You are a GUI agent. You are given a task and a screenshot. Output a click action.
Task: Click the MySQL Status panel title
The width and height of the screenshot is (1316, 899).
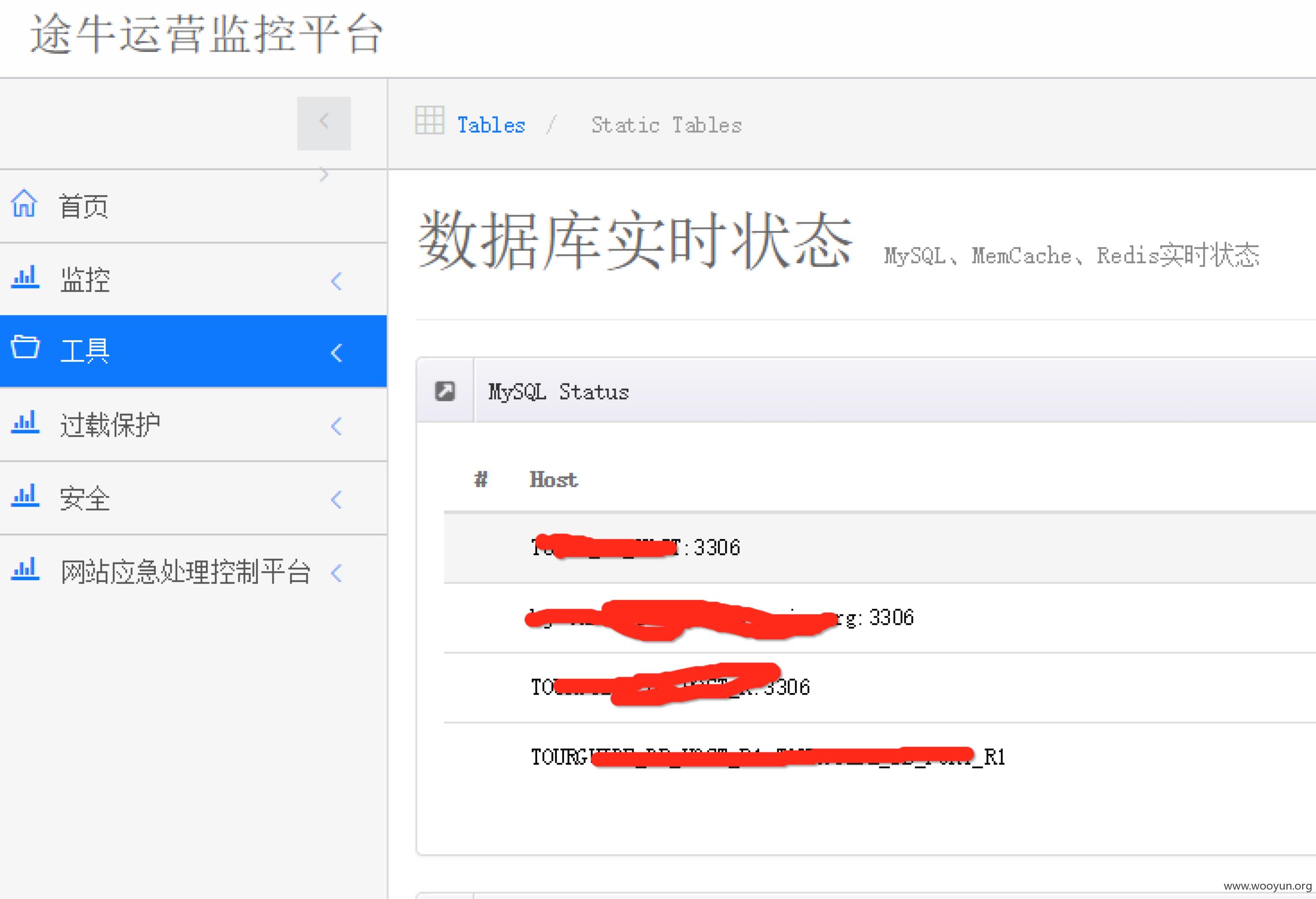pyautogui.click(x=558, y=392)
